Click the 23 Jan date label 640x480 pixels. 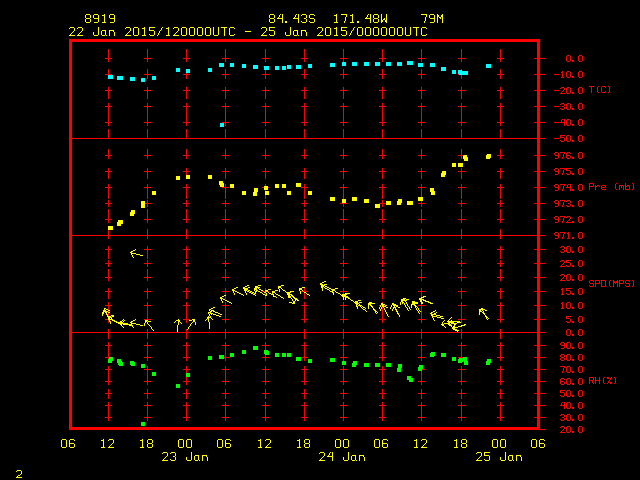185,457
